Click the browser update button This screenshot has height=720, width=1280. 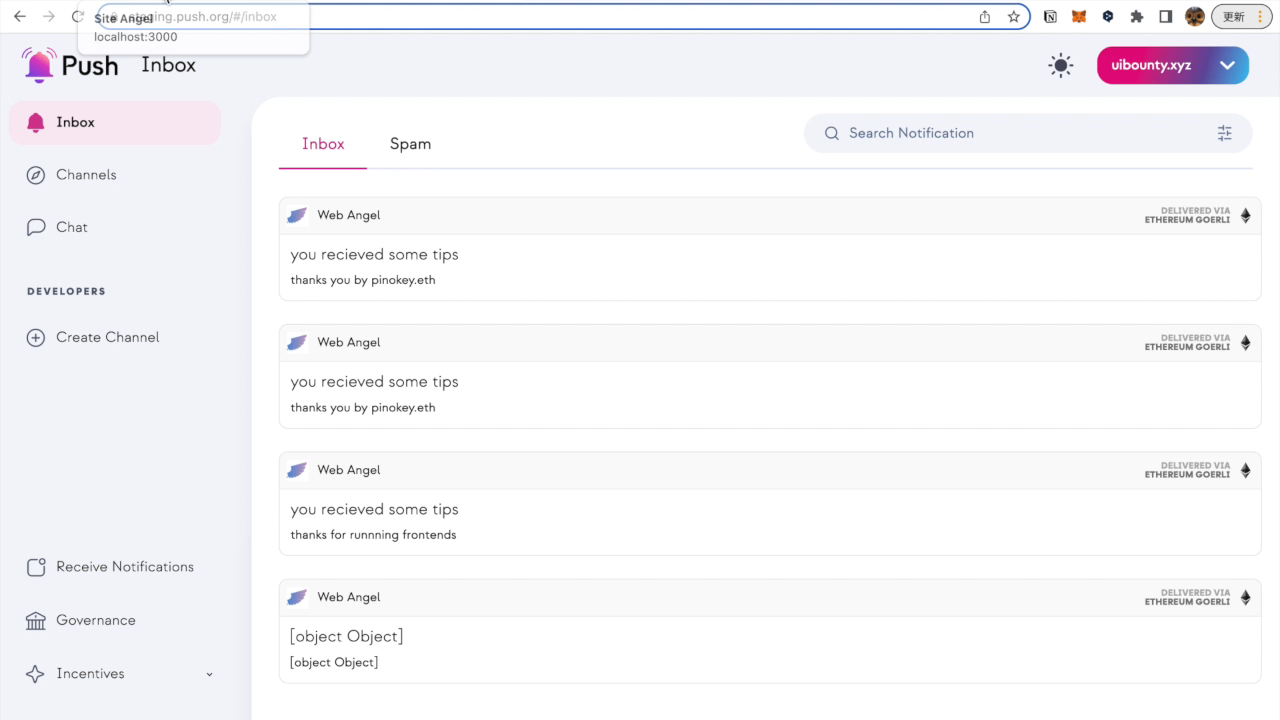click(x=1240, y=17)
